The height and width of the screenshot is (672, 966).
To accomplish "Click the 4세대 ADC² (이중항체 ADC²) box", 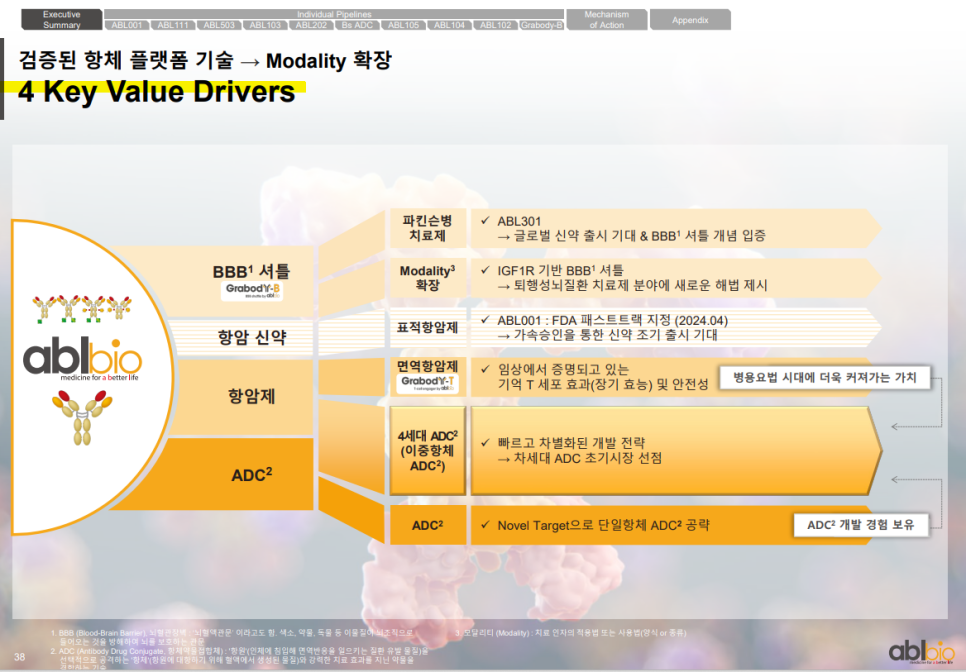I will [428, 450].
